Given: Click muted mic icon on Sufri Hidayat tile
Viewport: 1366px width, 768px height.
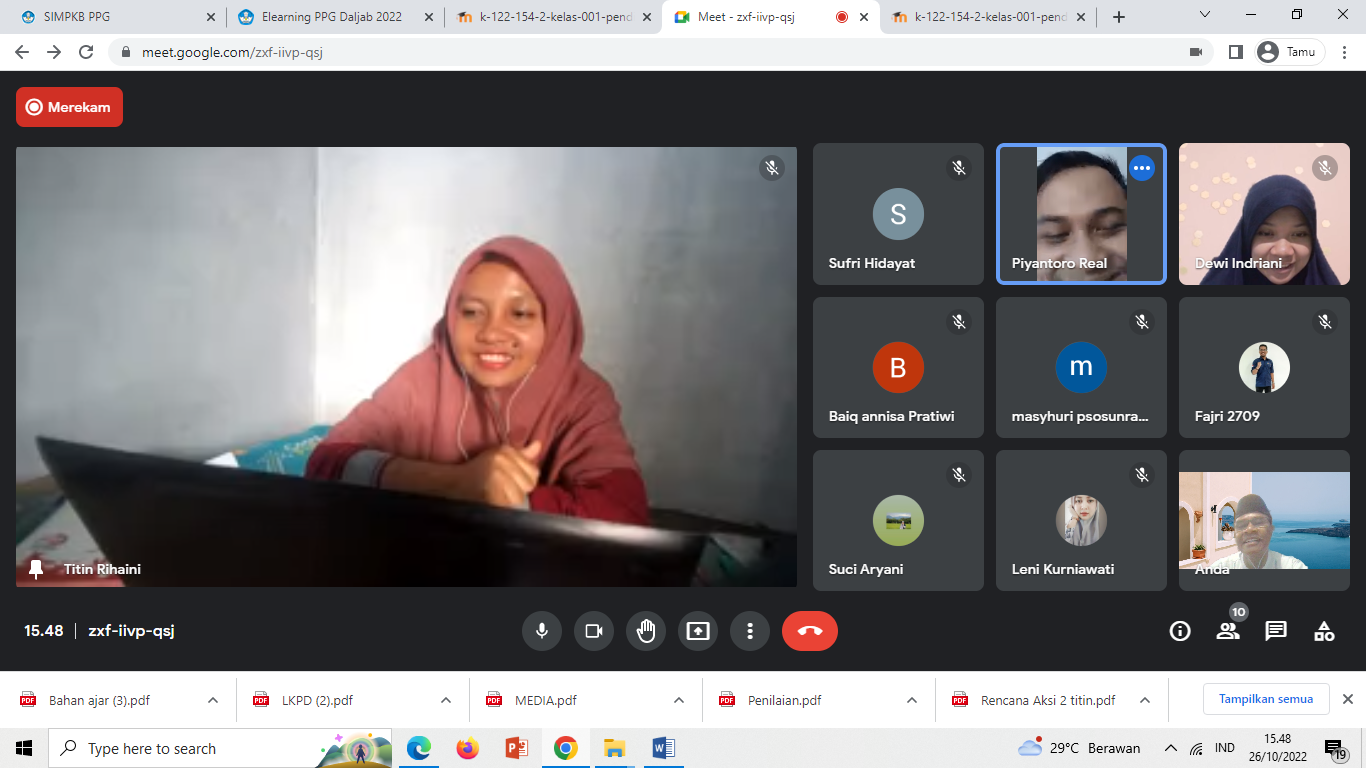Looking at the screenshot, I should click(959, 168).
